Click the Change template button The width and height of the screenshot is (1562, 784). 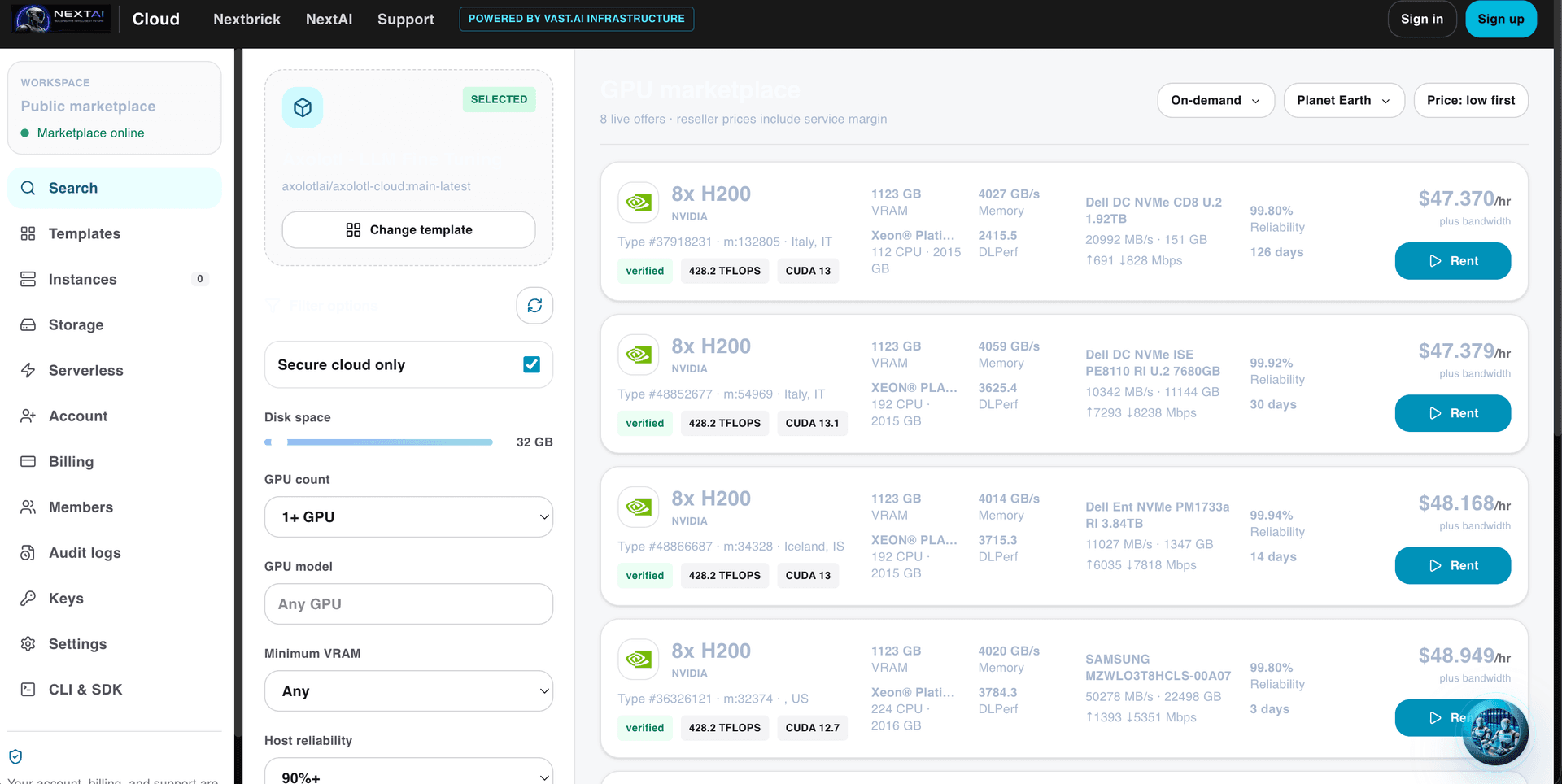click(x=408, y=230)
